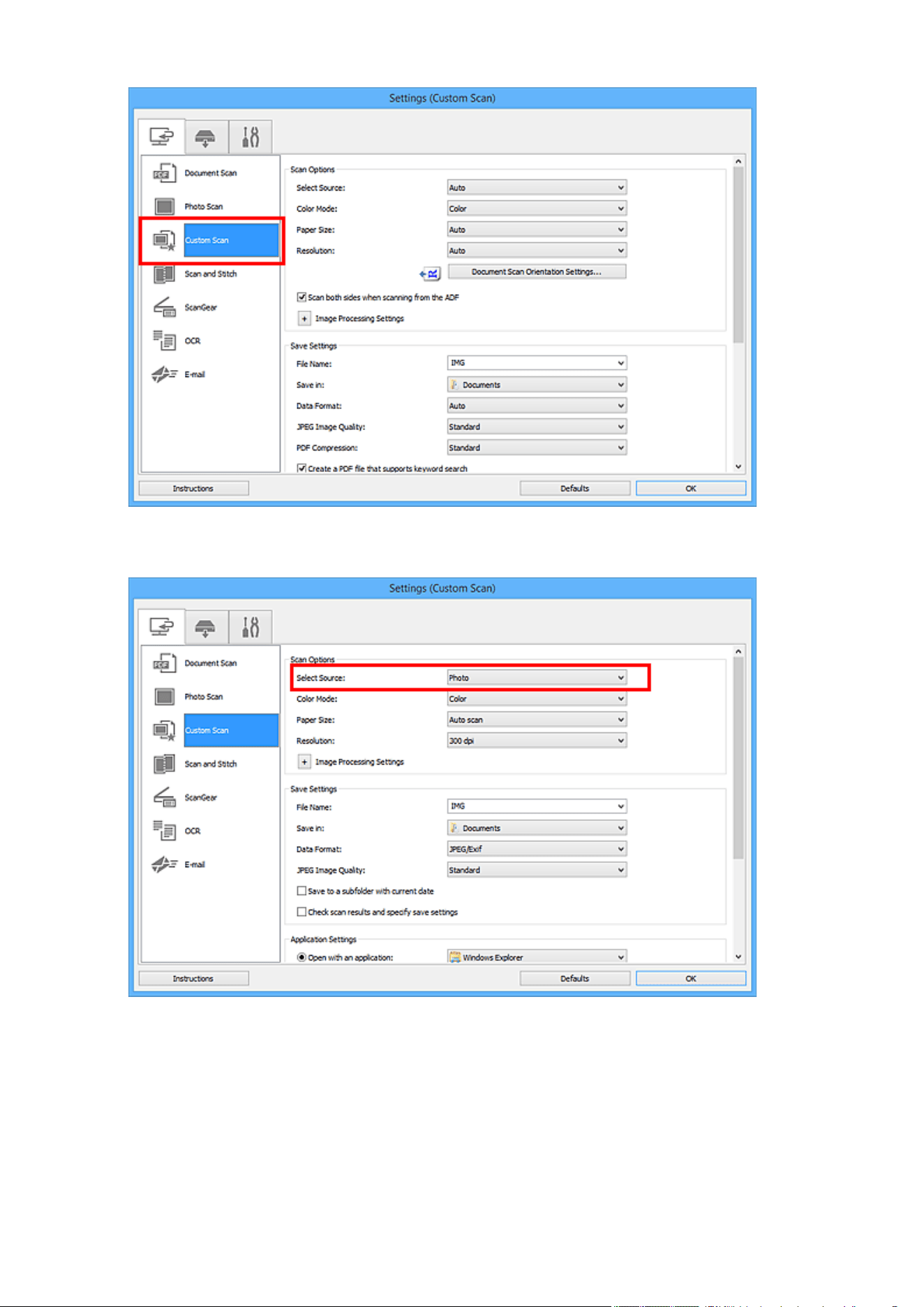
Task: Open Scan and Stitch in upper dialog
Action: point(211,274)
